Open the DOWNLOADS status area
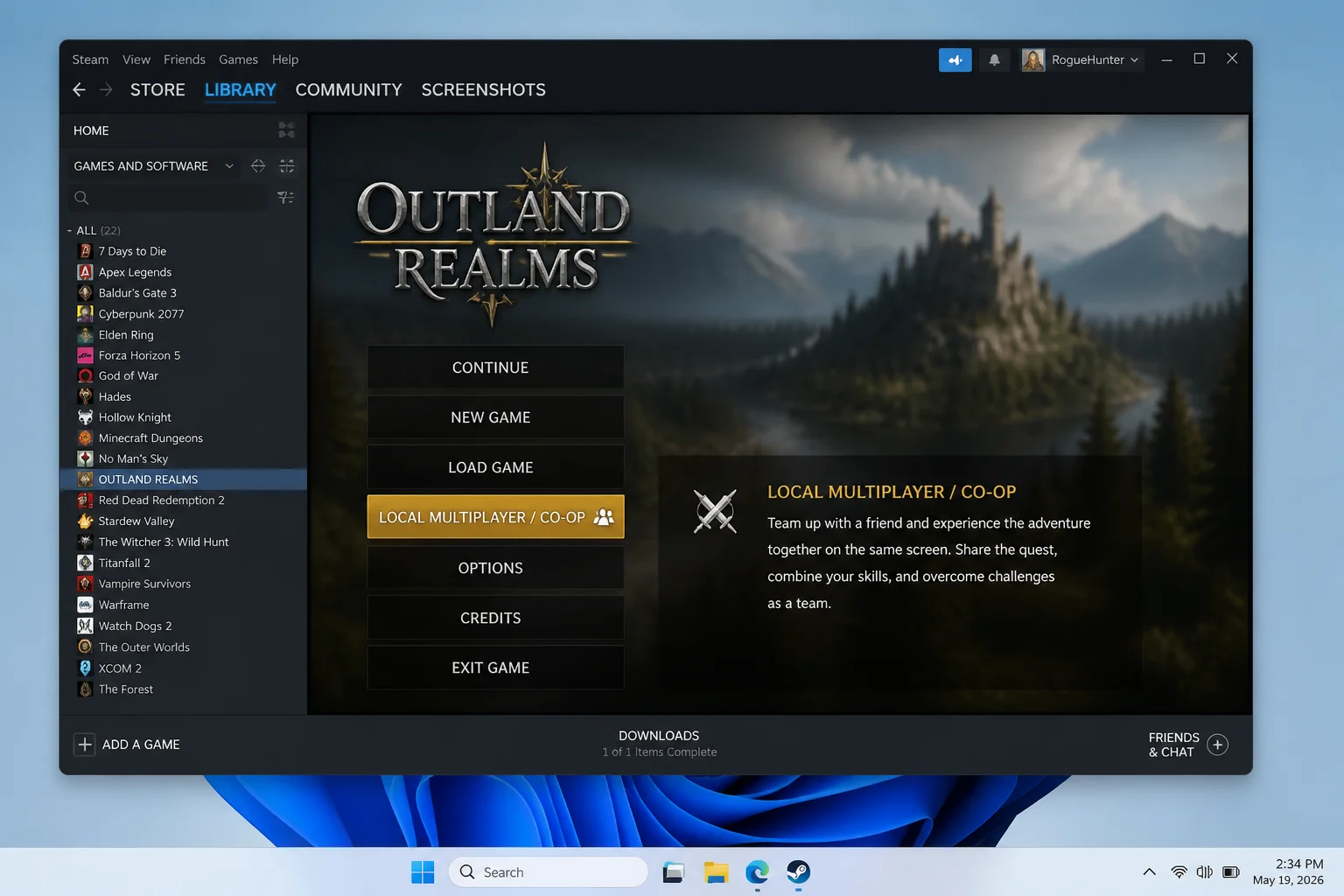1344x896 pixels. tap(659, 744)
